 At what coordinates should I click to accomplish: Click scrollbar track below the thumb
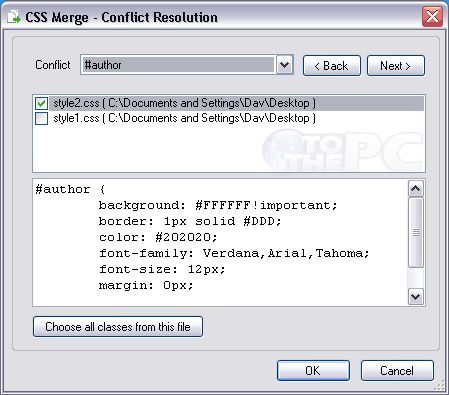416,278
